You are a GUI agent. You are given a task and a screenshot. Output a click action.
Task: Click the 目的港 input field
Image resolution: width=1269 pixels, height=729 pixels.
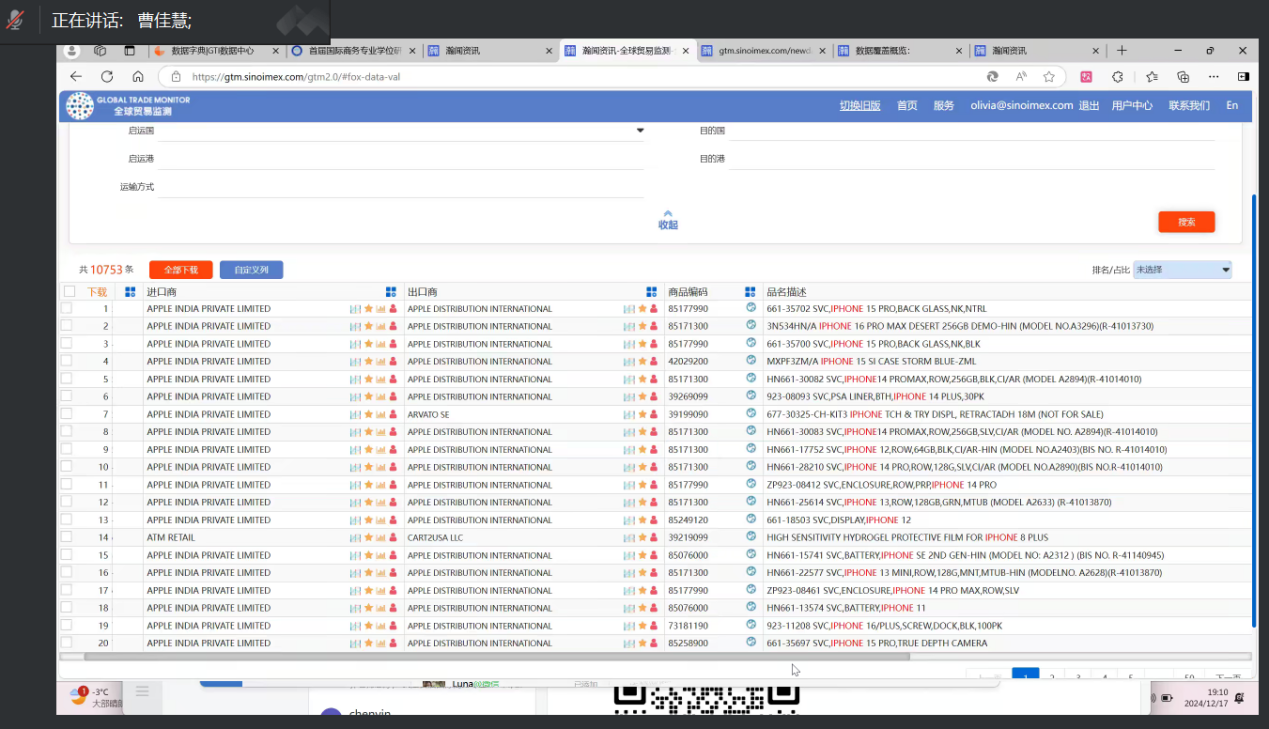pos(970,159)
